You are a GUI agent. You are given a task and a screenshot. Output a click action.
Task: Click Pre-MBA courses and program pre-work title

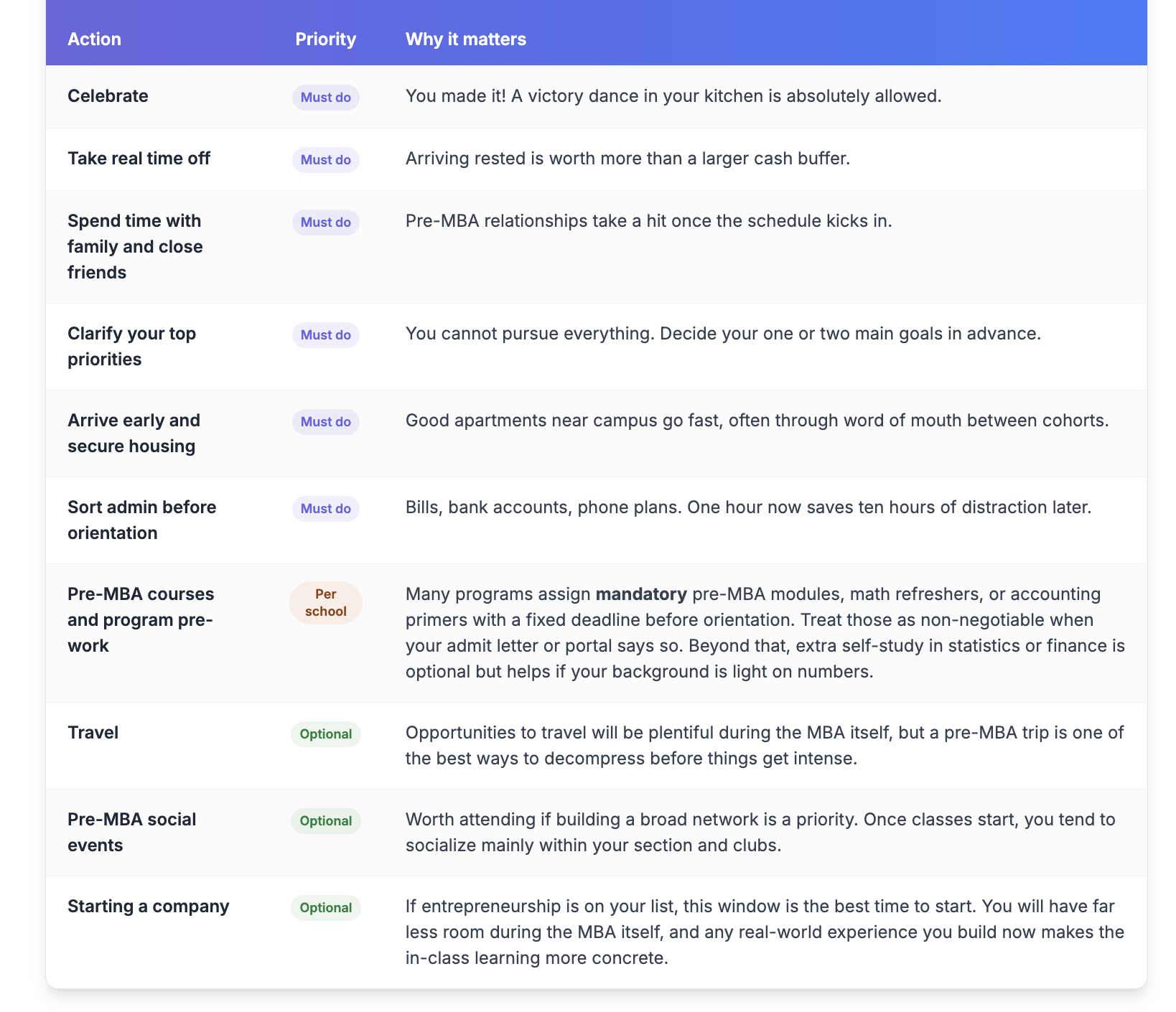click(141, 620)
